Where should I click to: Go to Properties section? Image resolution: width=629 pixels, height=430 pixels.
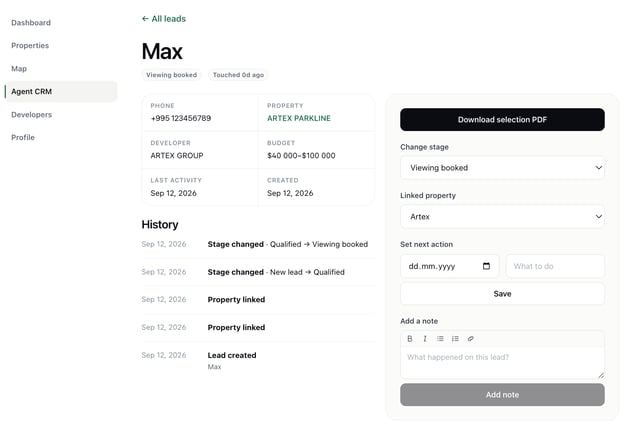coord(30,46)
